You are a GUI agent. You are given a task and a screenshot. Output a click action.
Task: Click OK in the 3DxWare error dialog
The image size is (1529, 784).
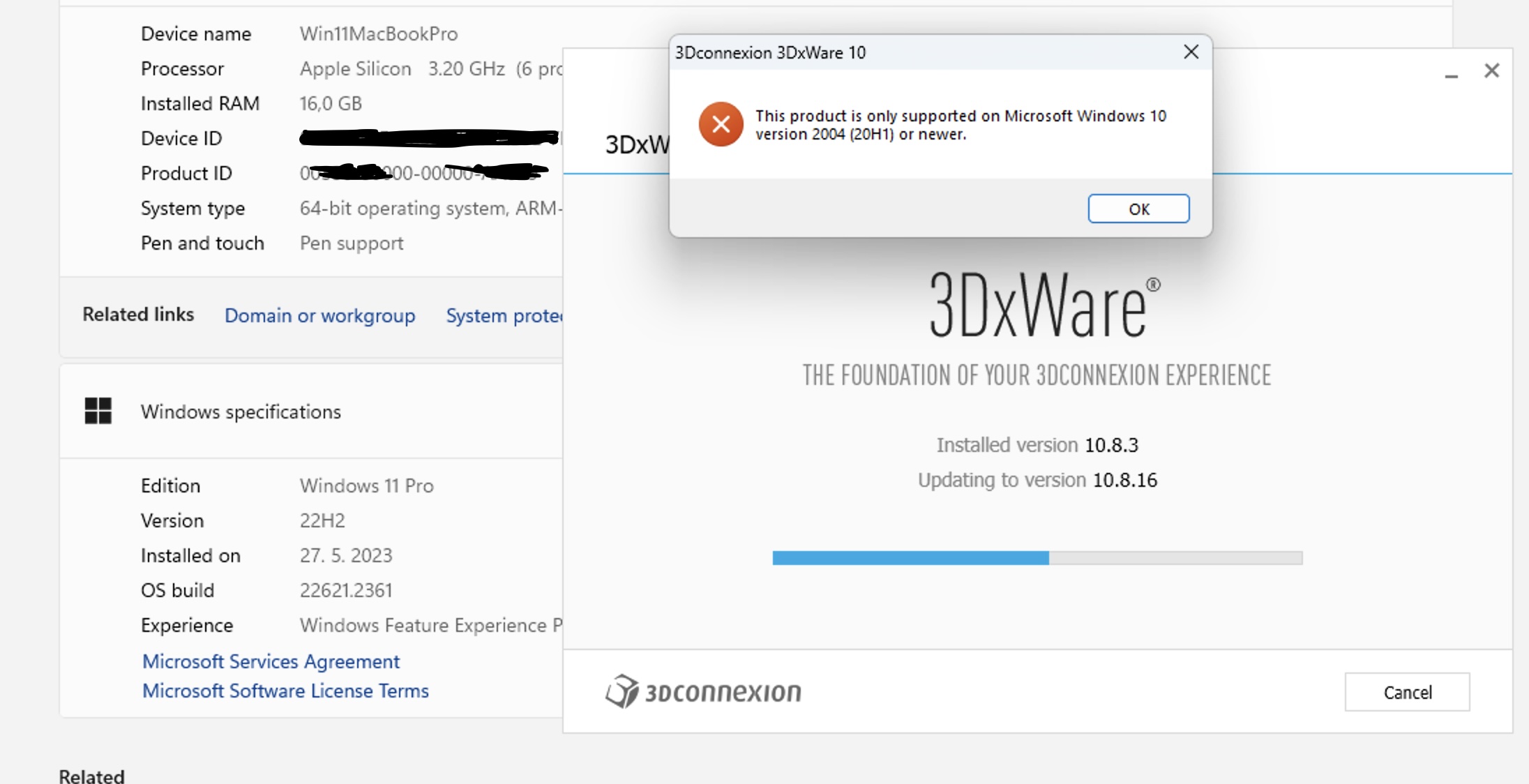coord(1138,209)
